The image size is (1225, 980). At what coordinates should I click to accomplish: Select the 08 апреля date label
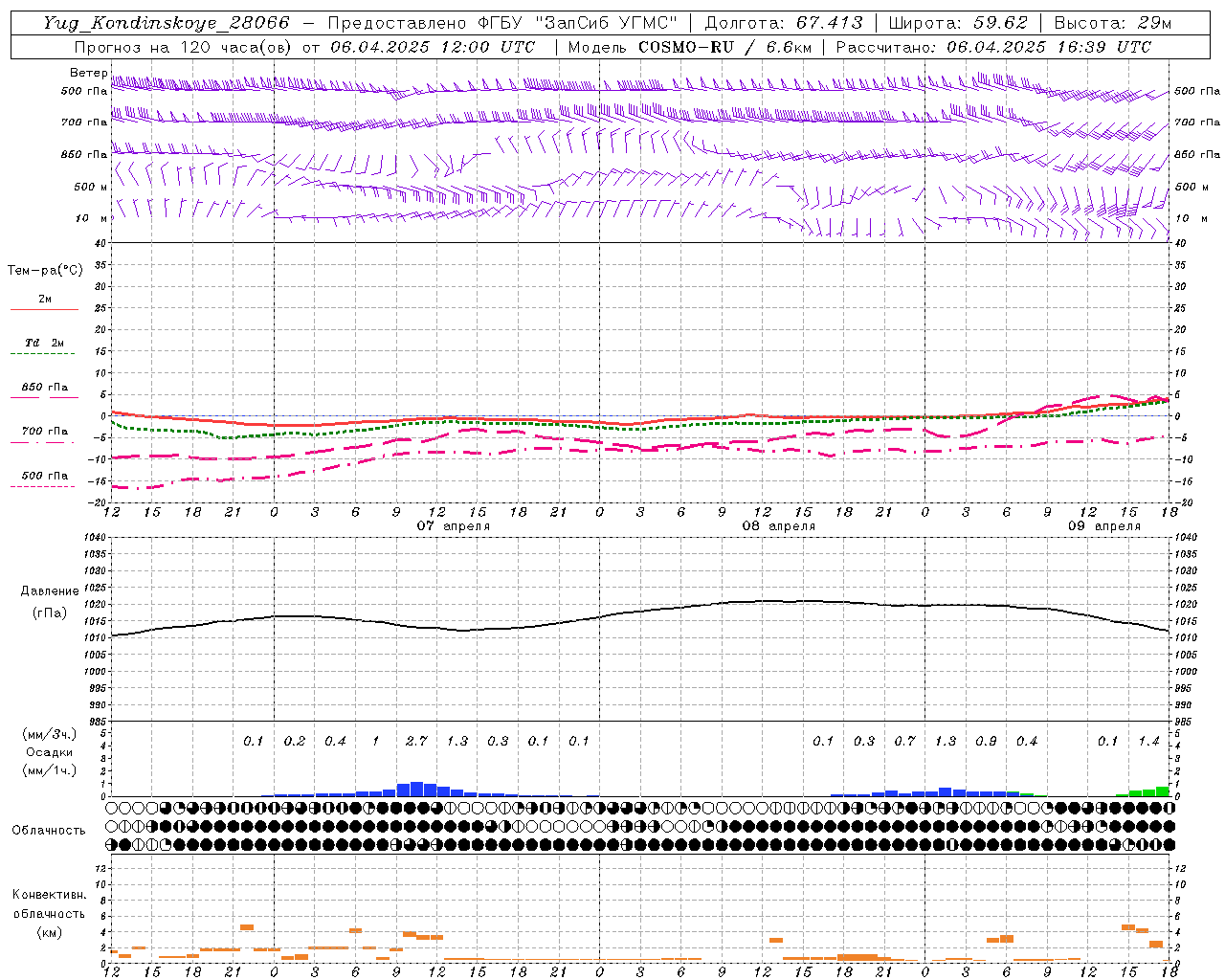coord(779,526)
